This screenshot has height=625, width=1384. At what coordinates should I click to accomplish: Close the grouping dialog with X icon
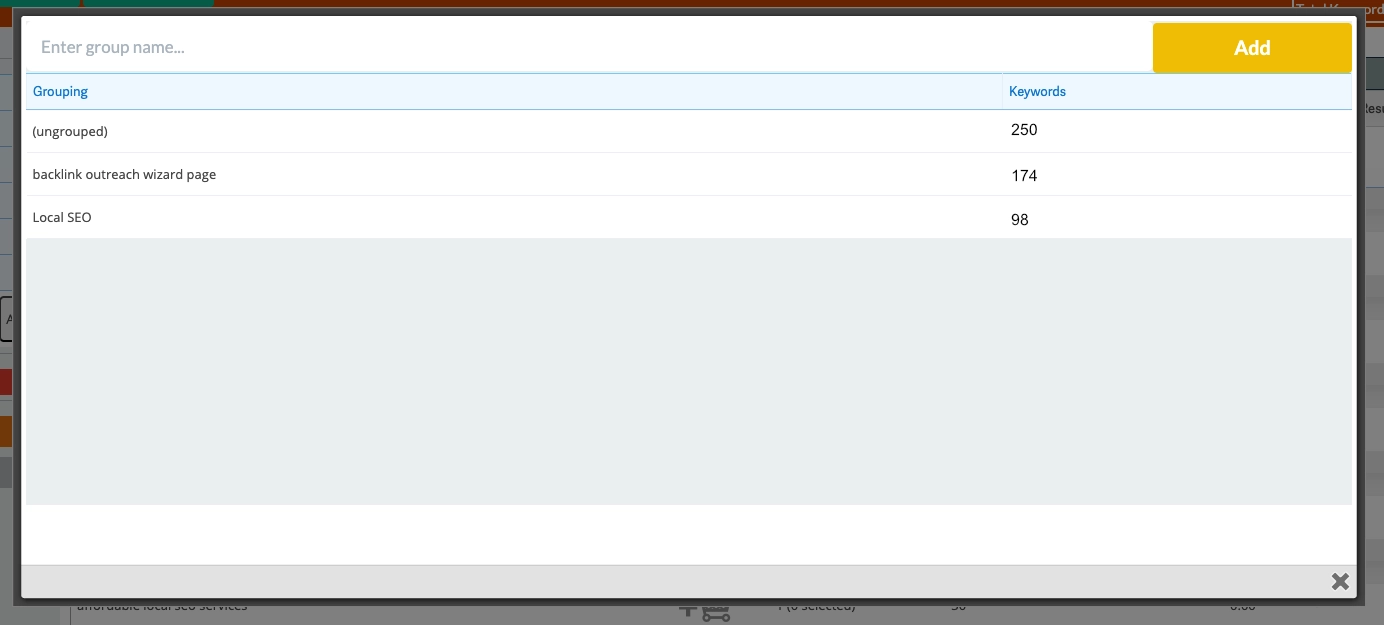coord(1340,581)
